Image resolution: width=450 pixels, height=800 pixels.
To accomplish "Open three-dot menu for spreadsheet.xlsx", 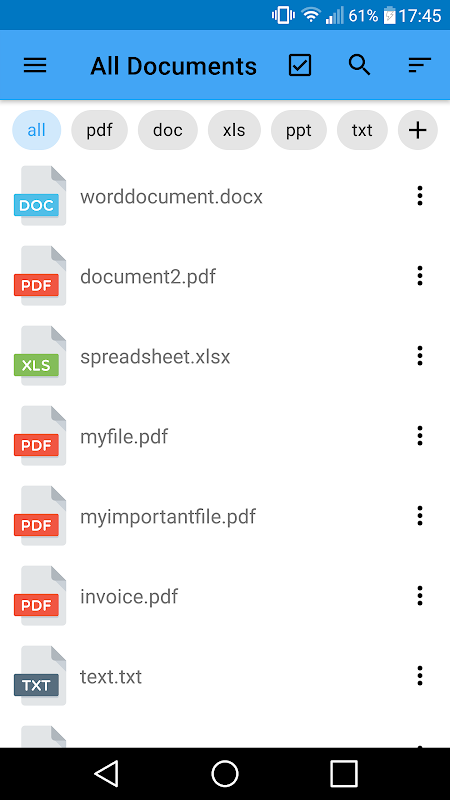I will point(420,356).
